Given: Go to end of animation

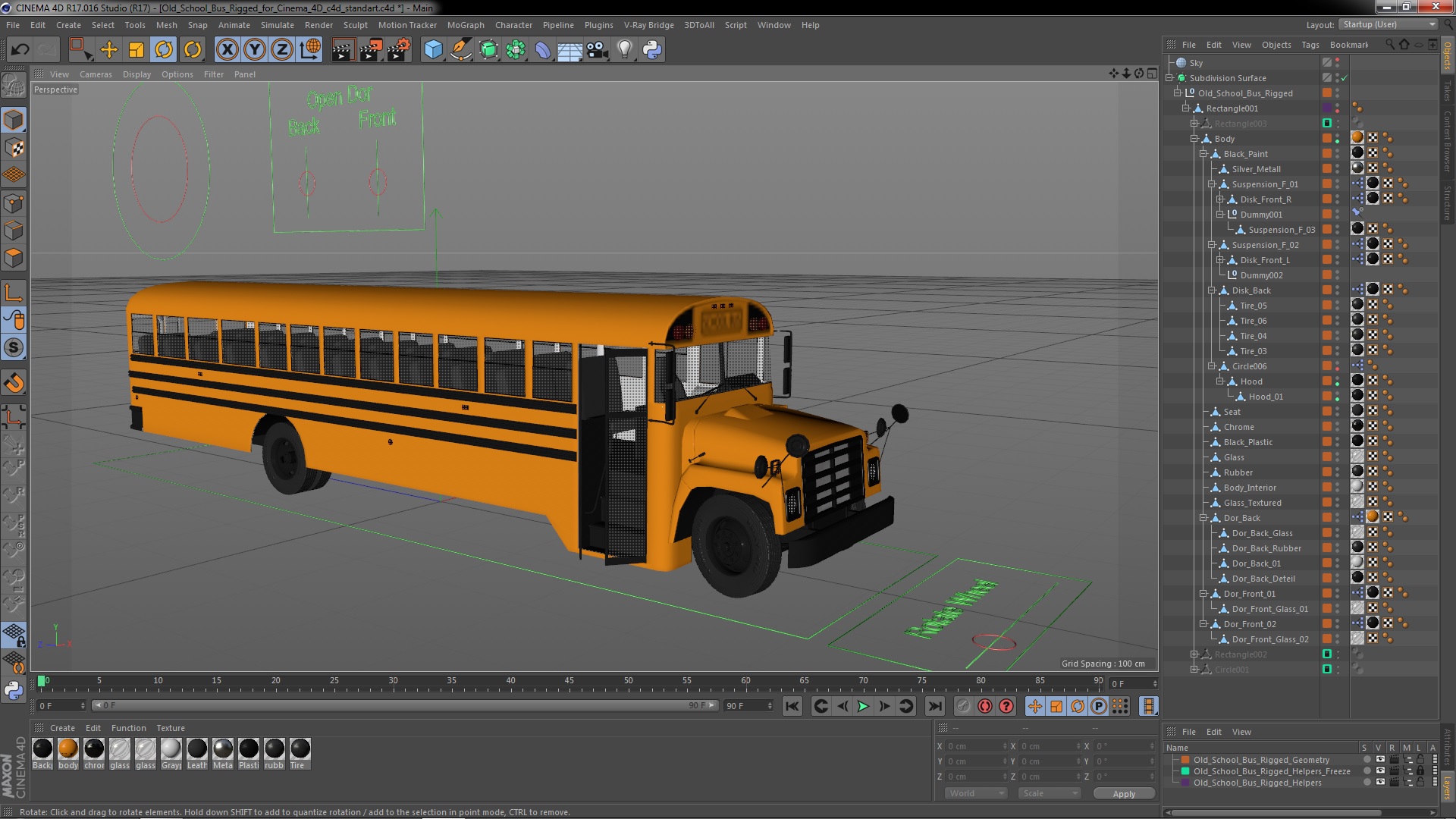Looking at the screenshot, I should pos(935,706).
